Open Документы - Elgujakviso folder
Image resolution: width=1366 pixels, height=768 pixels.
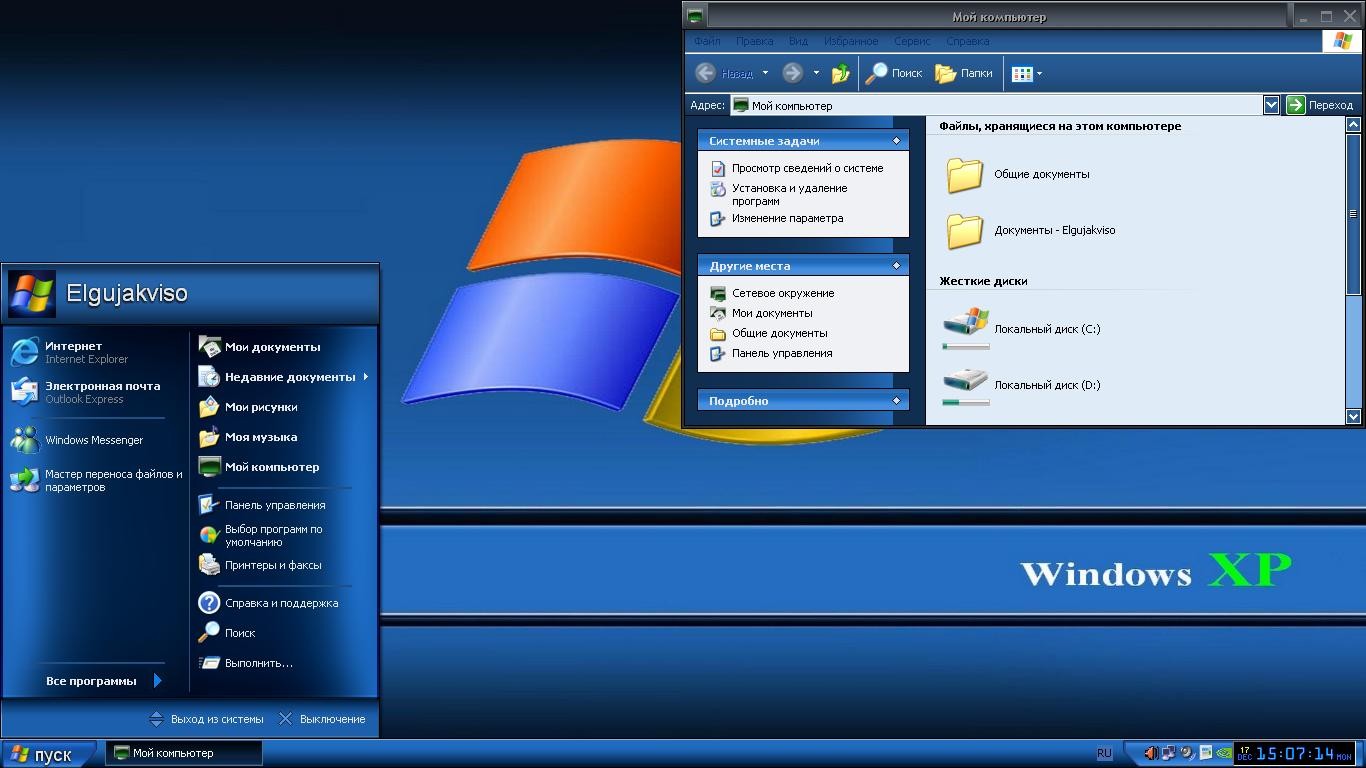[1030, 230]
